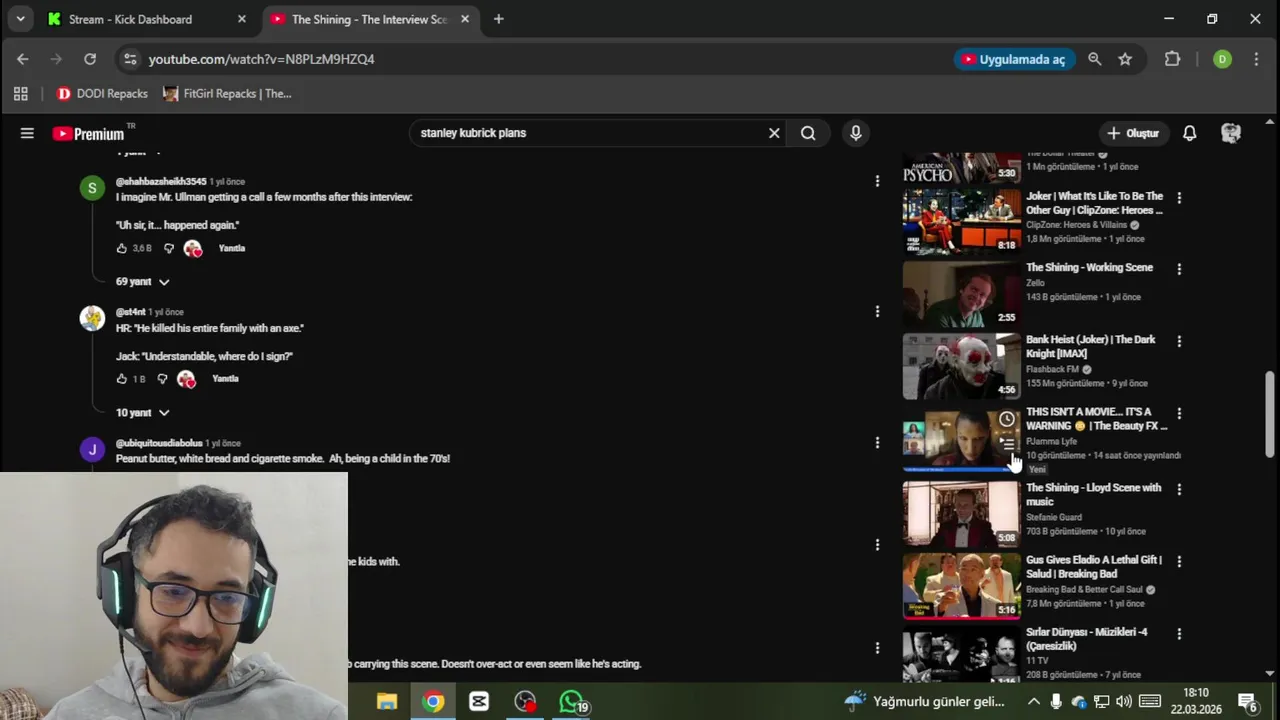Image resolution: width=1280 pixels, height=720 pixels.
Task: Dislike the comment by @shahbazsheikh3545
Action: 169,248
